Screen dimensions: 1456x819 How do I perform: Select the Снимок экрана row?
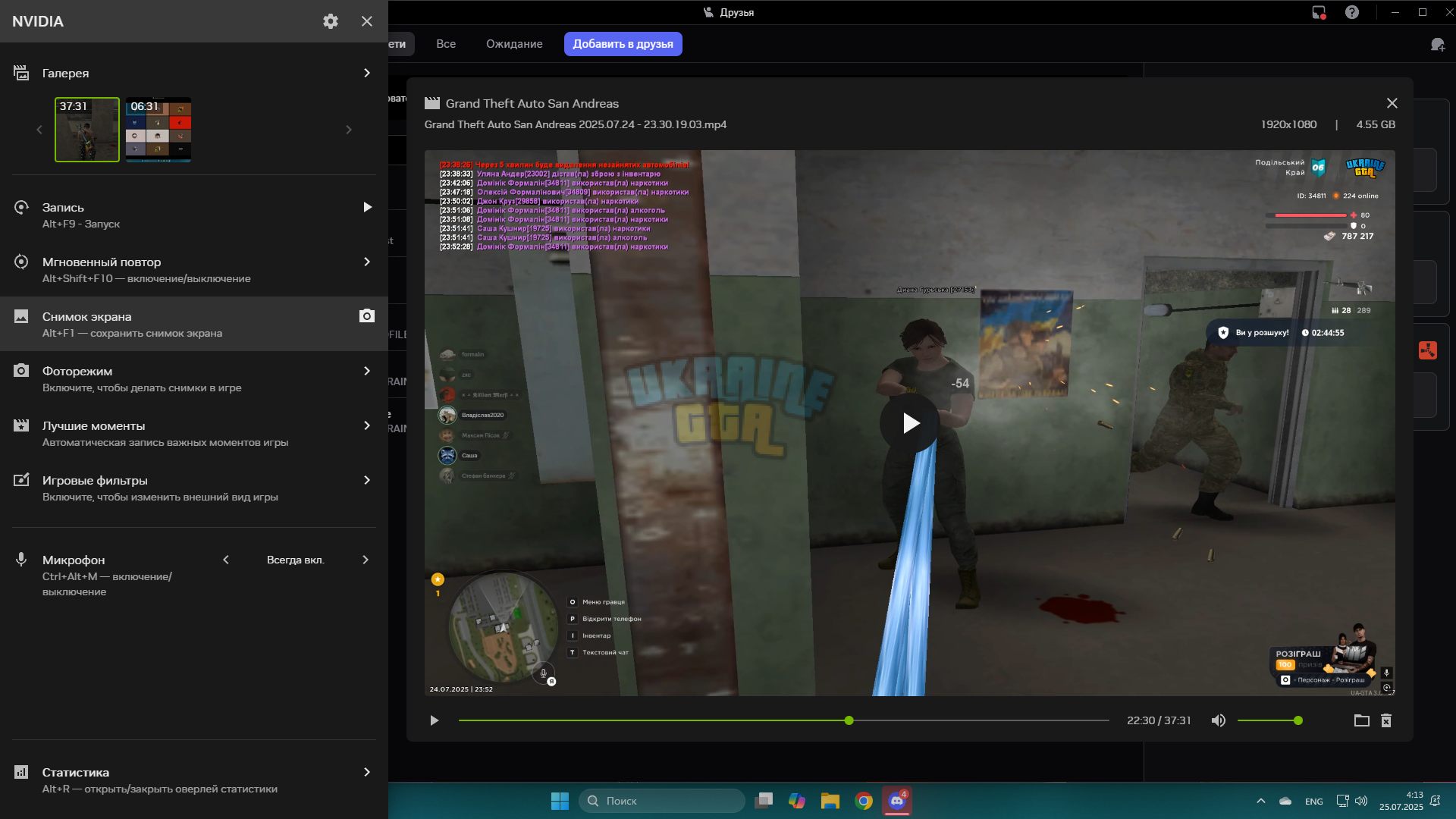pyautogui.click(x=194, y=324)
